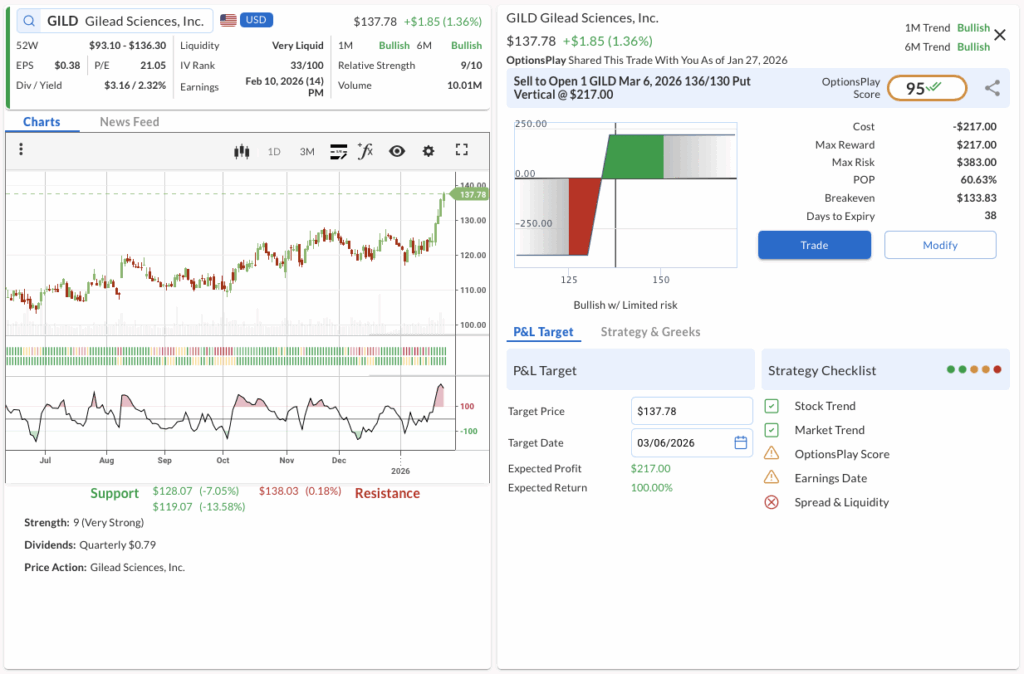Add an indicator with fx icon
Screen dimensions: 1024x674
[x=366, y=151]
